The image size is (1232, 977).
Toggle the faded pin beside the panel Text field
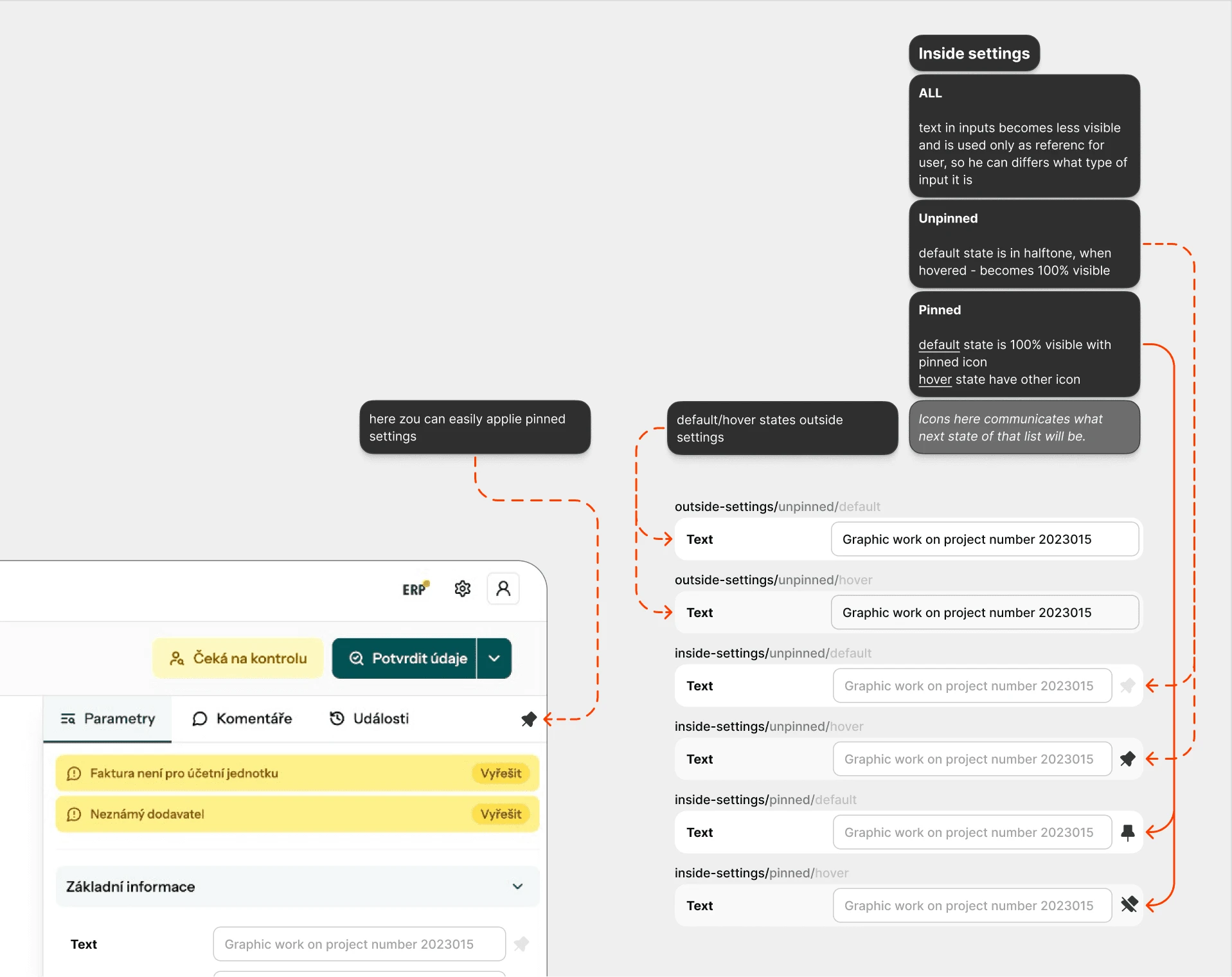tap(521, 944)
